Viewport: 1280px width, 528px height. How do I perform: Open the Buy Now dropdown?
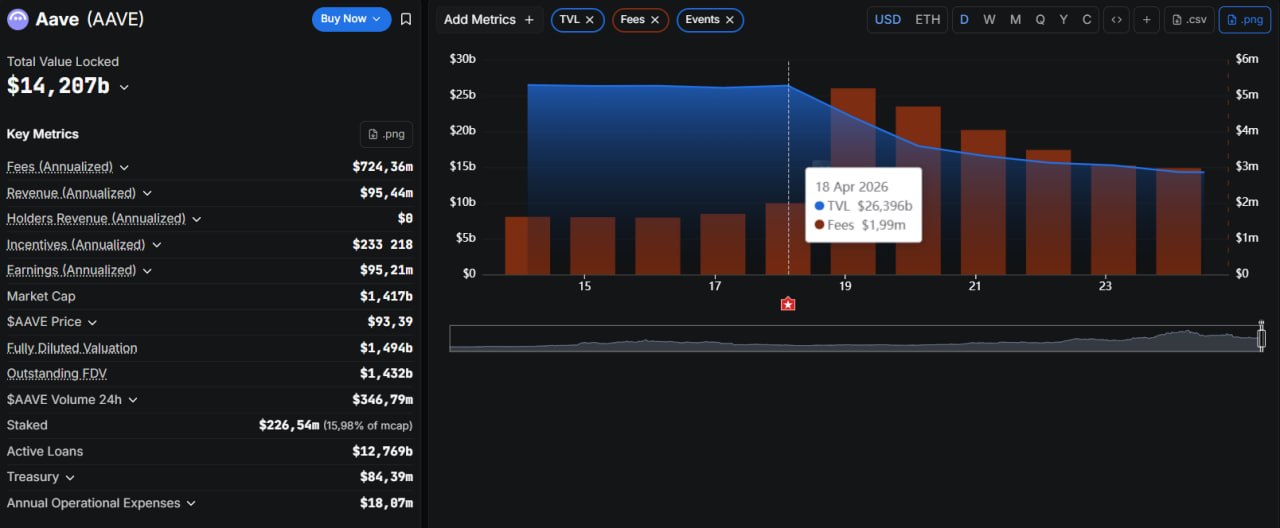click(x=351, y=19)
